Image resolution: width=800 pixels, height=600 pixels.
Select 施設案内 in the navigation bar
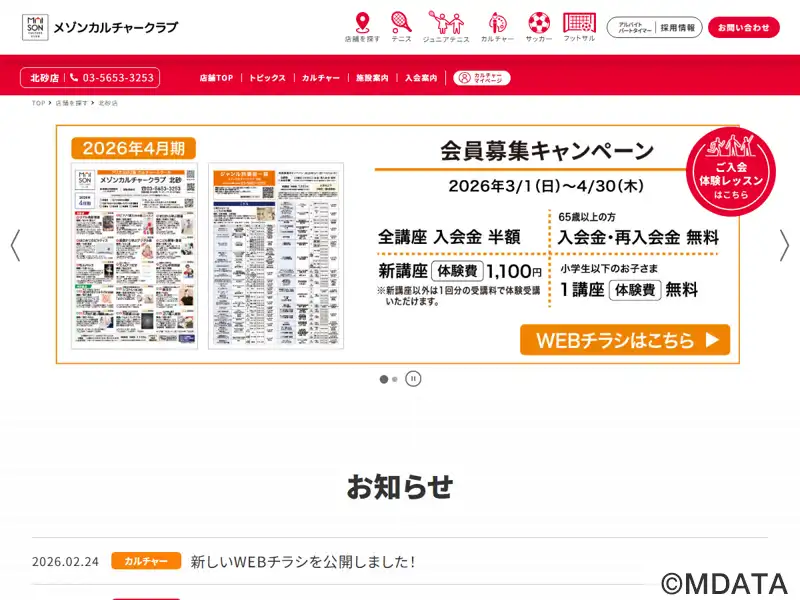point(372,78)
